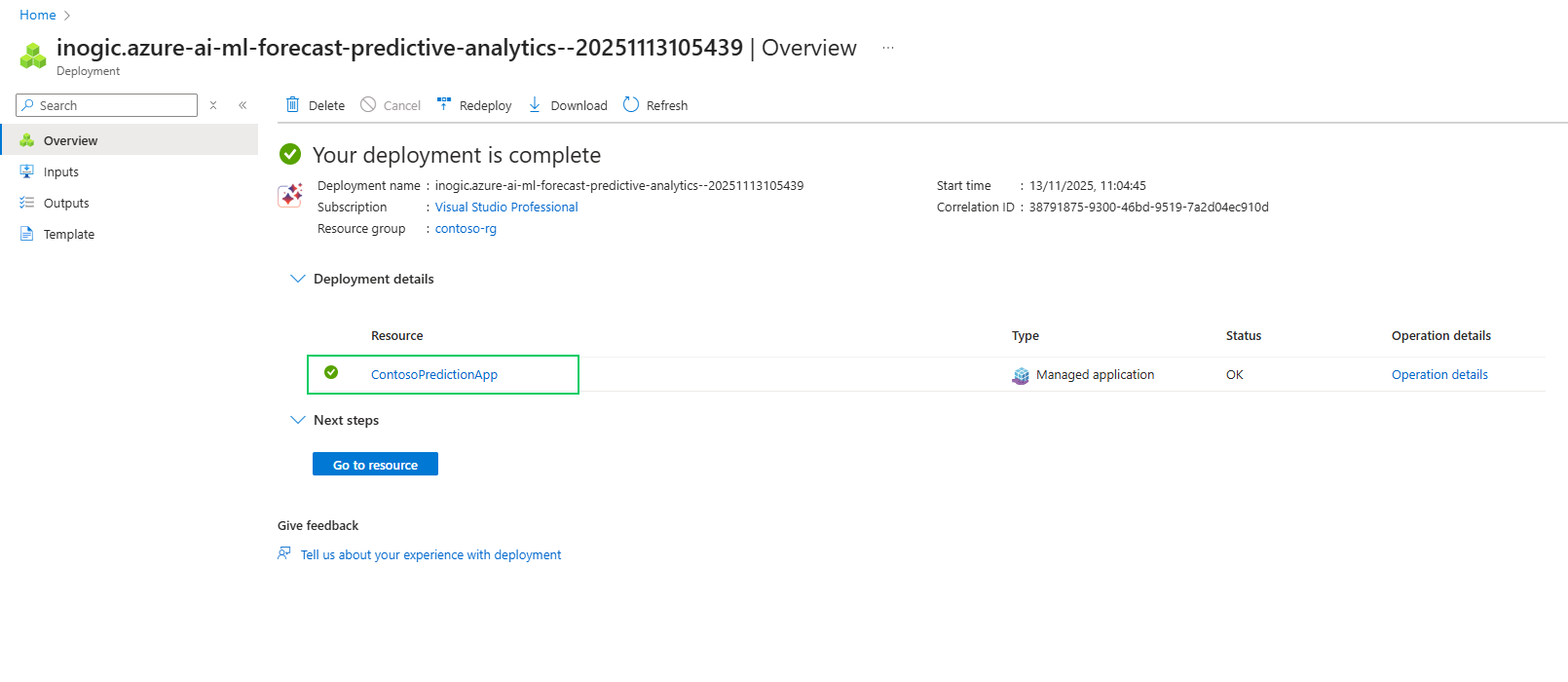1568x682 pixels.
Task: Click the Refresh circular arrow icon
Action: coord(631,105)
